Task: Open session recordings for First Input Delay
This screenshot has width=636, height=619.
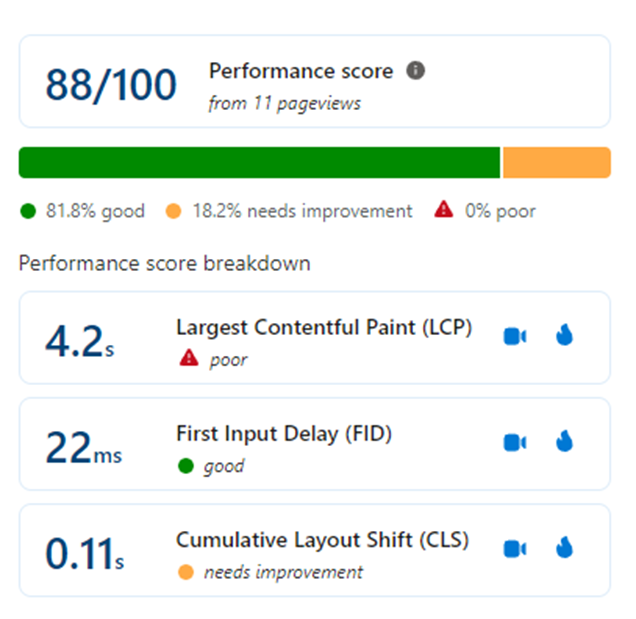Action: tap(515, 442)
